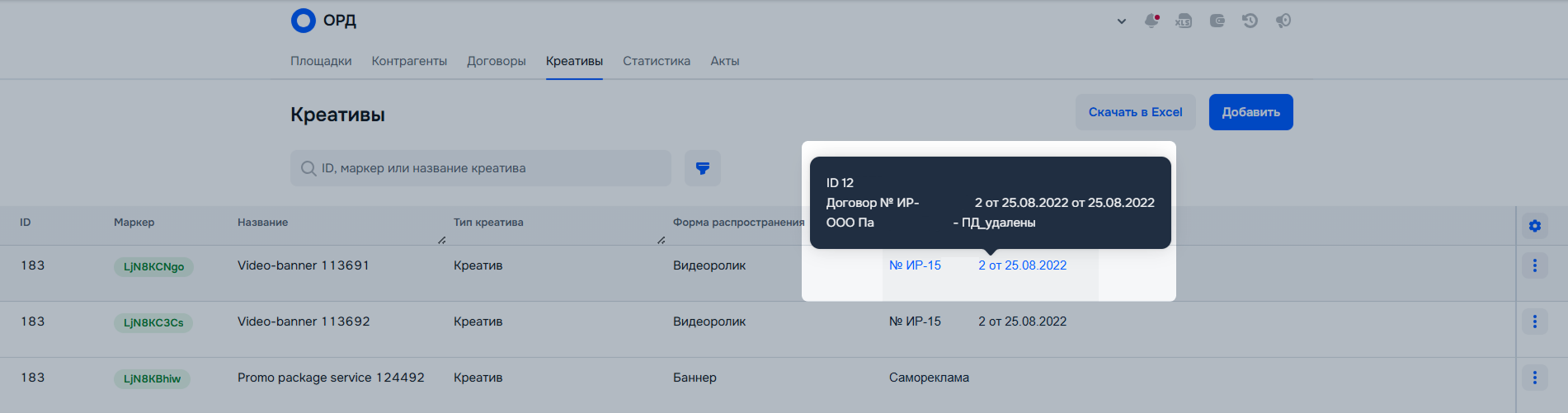The height and width of the screenshot is (413, 1568).
Task: Open the filter funnel next to search
Action: 703,168
